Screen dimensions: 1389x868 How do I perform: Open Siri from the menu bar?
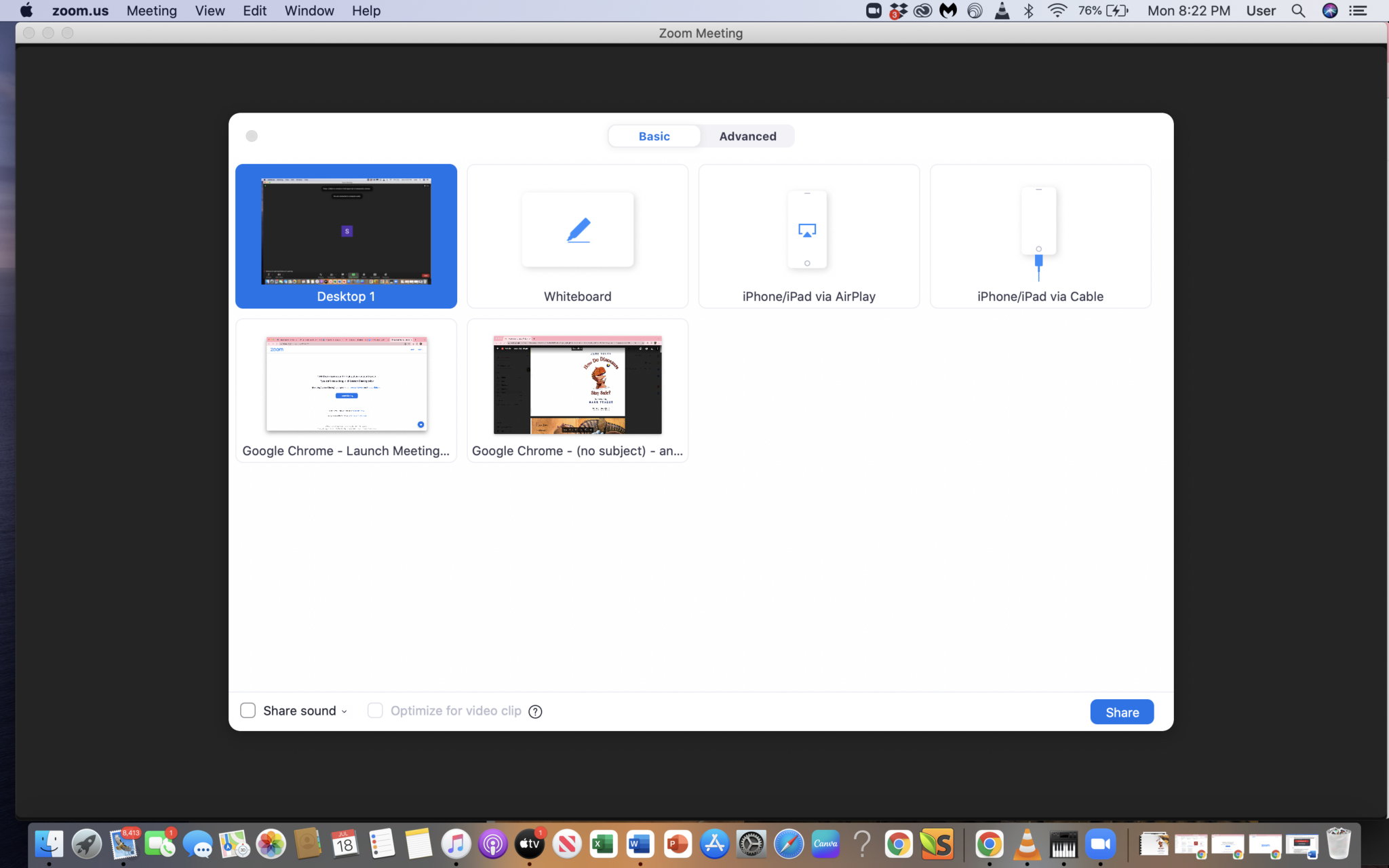click(x=1330, y=10)
